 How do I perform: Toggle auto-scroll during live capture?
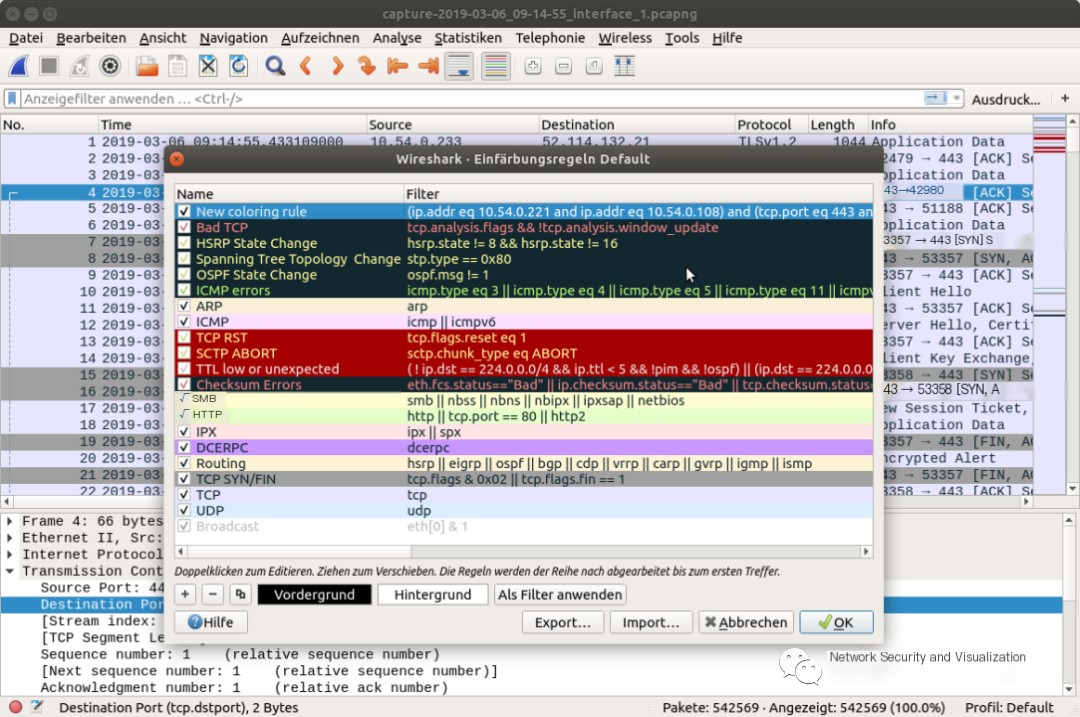point(459,66)
